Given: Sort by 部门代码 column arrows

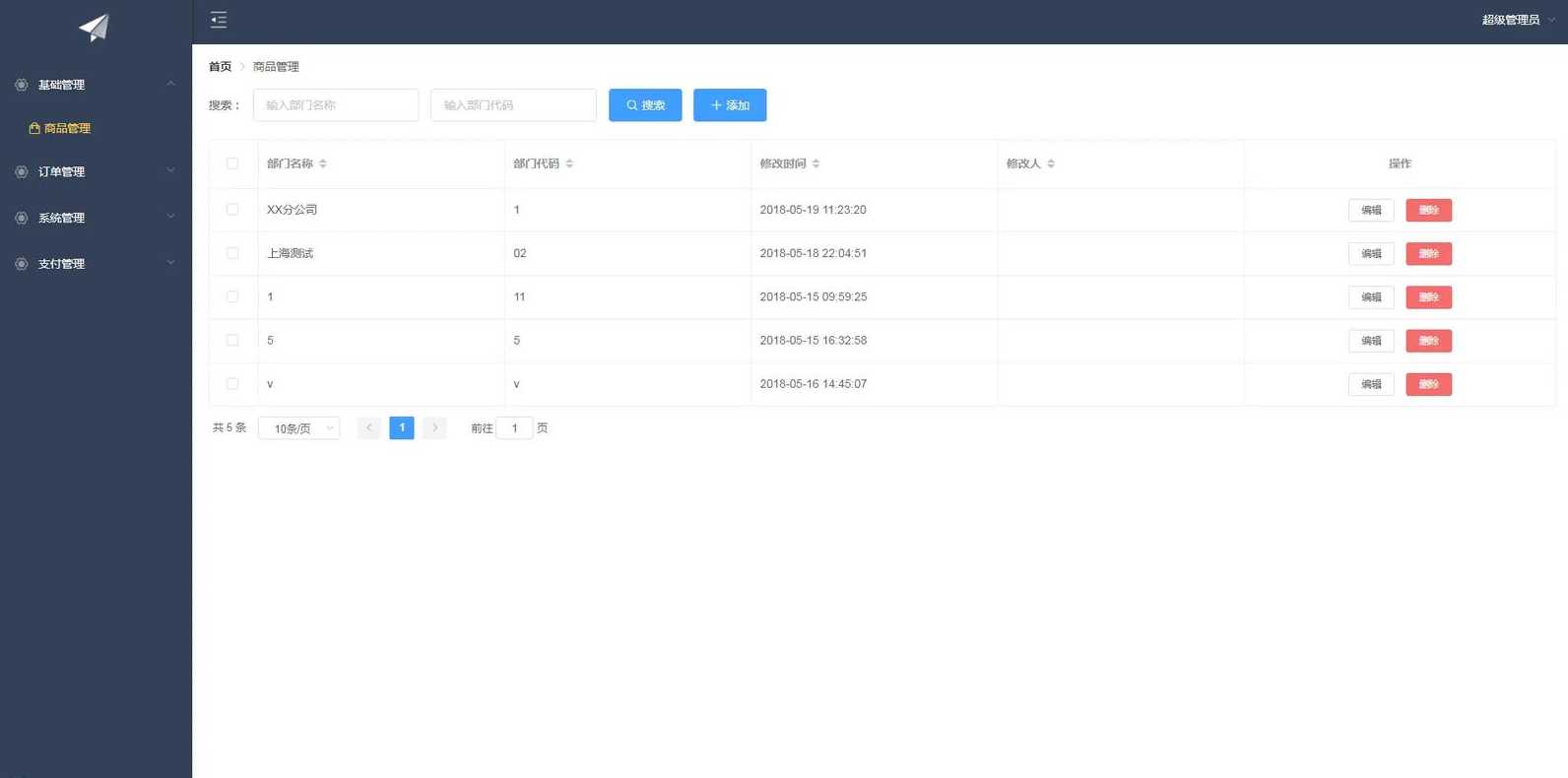Looking at the screenshot, I should click(x=569, y=163).
